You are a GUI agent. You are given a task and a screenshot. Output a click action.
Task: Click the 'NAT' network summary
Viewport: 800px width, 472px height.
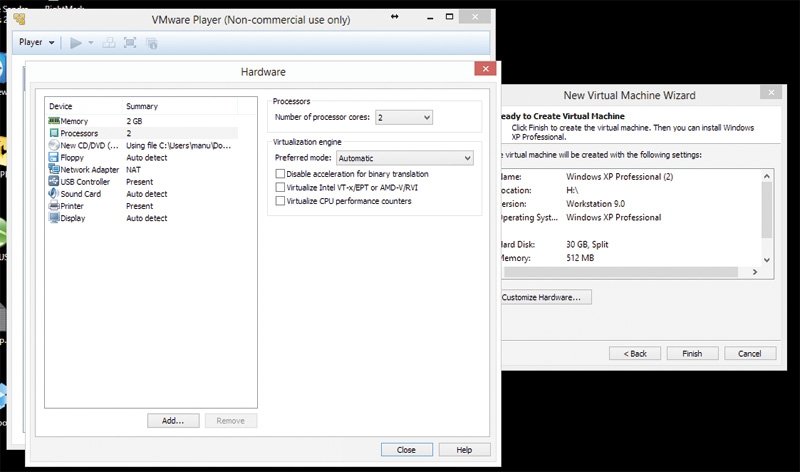pyautogui.click(x=133, y=169)
